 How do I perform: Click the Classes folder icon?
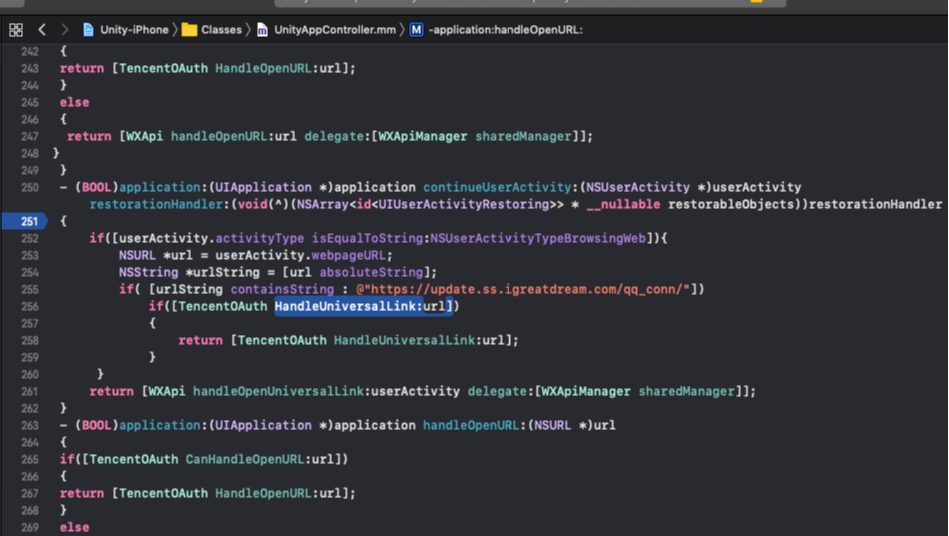(189, 30)
